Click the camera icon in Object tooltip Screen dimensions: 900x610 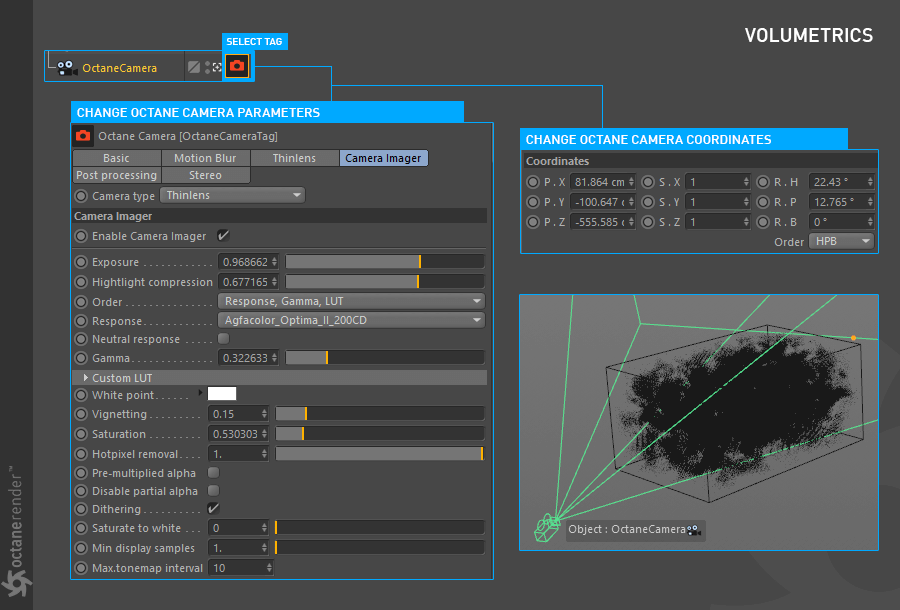click(x=694, y=530)
